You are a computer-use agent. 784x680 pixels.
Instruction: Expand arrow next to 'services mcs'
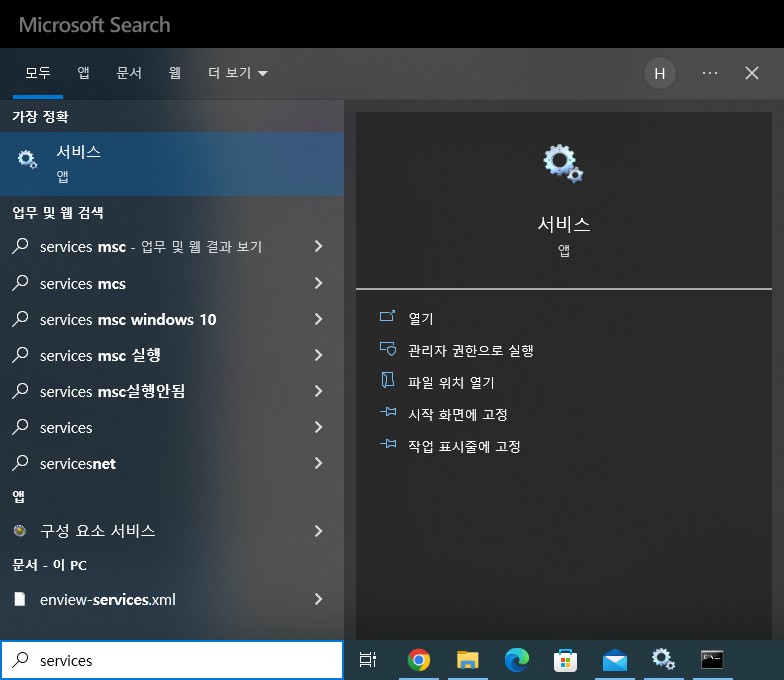(318, 283)
